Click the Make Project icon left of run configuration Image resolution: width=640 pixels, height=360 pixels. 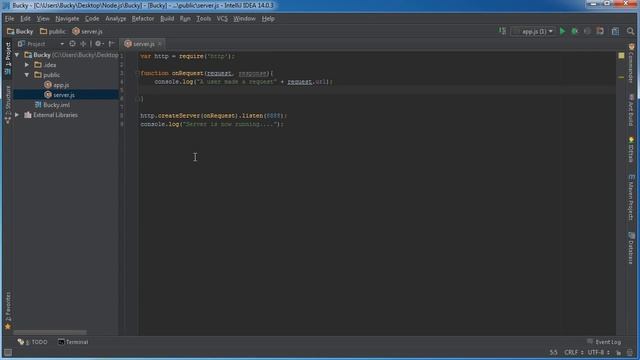point(502,31)
